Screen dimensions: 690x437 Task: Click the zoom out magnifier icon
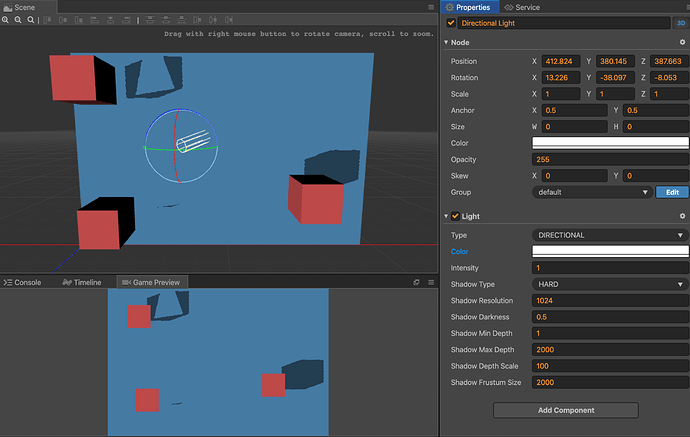(18, 20)
